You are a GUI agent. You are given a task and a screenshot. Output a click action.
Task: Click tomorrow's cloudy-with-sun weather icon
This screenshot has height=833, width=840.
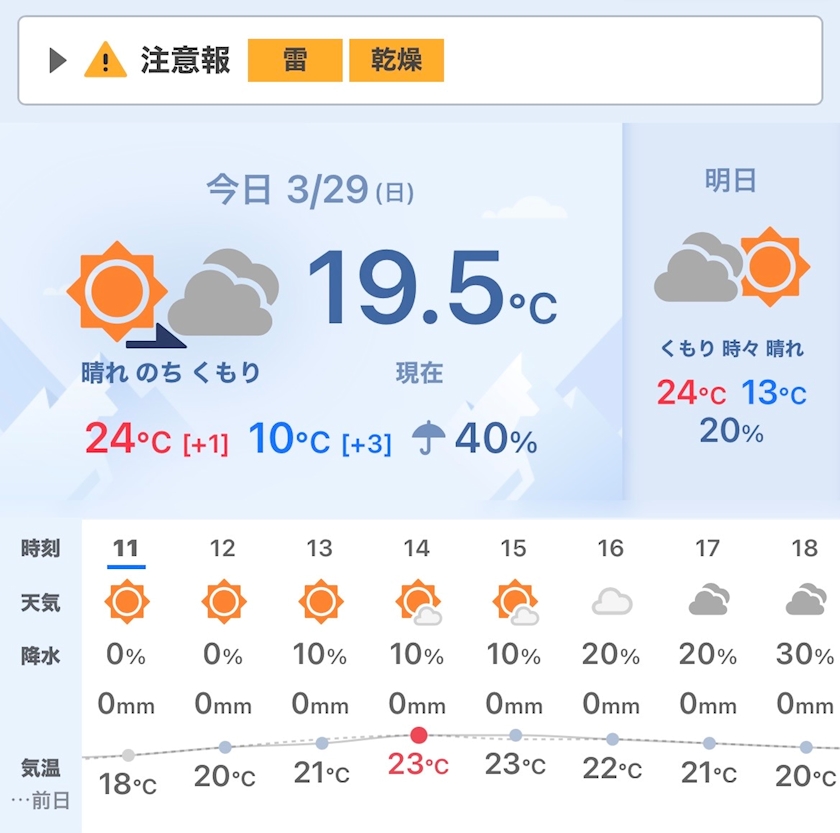(731, 268)
